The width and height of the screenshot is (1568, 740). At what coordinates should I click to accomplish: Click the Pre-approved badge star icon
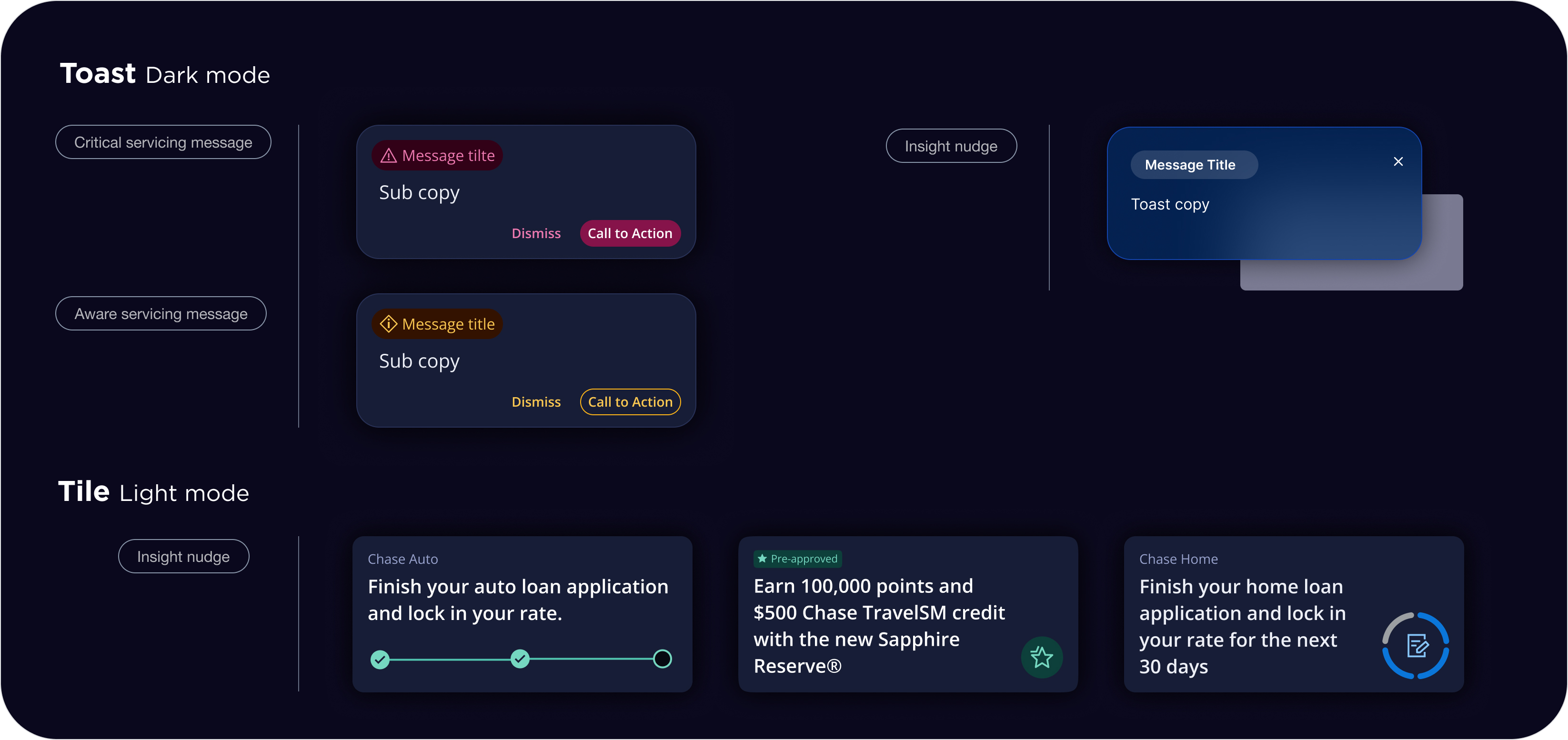[x=762, y=559]
